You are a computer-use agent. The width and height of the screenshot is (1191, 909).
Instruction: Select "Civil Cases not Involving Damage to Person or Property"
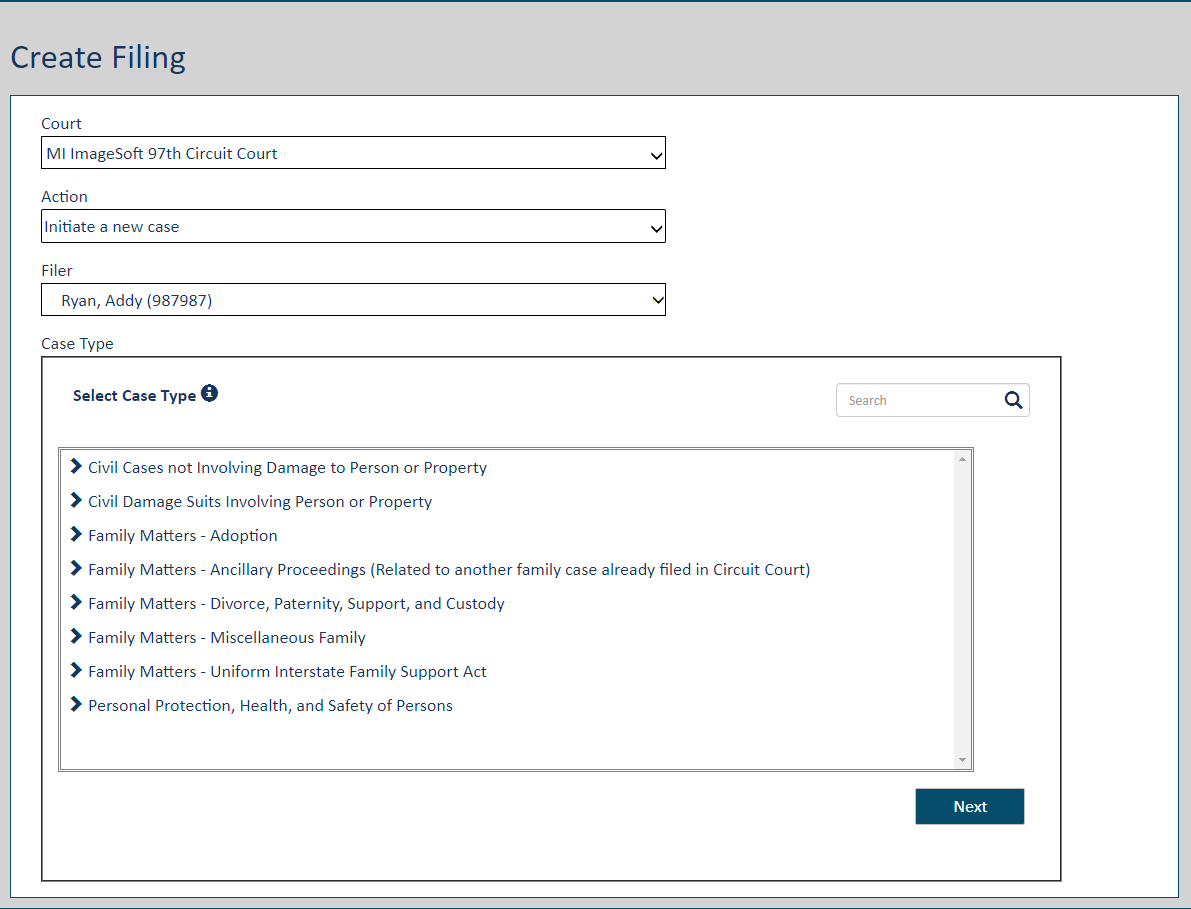click(x=287, y=468)
